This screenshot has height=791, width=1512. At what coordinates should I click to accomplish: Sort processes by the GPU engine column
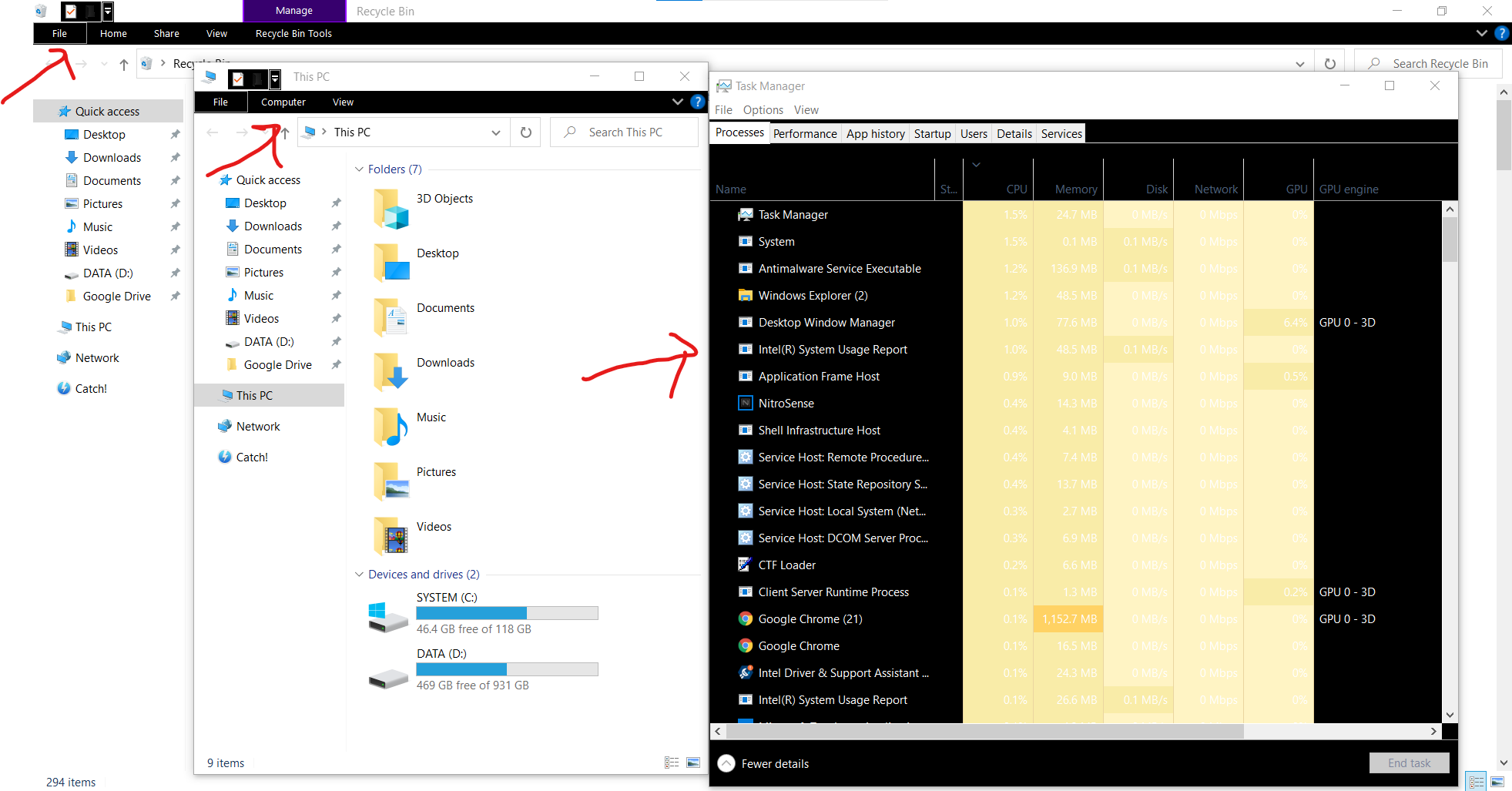click(1379, 180)
